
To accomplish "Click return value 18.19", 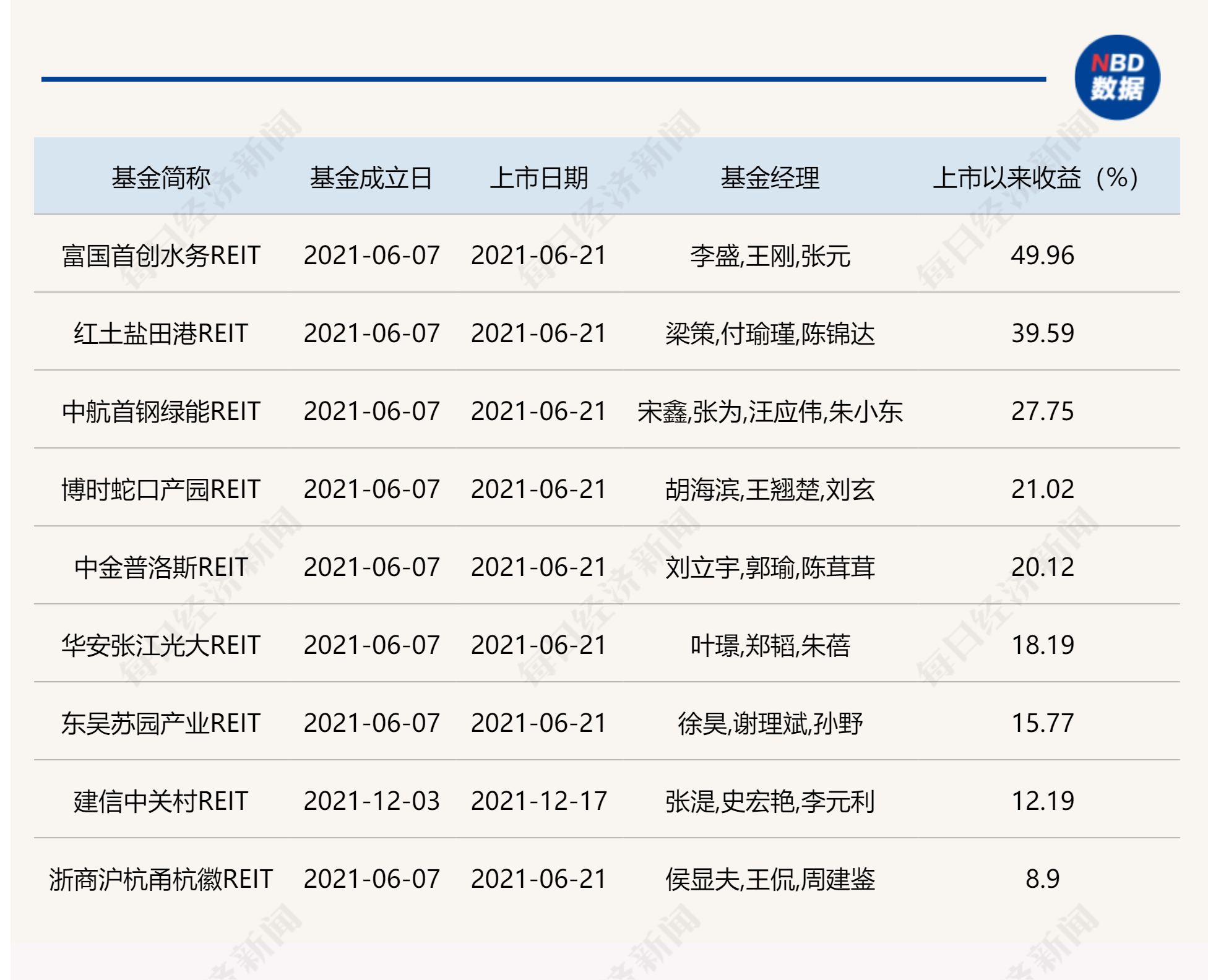I will [x=1043, y=645].
